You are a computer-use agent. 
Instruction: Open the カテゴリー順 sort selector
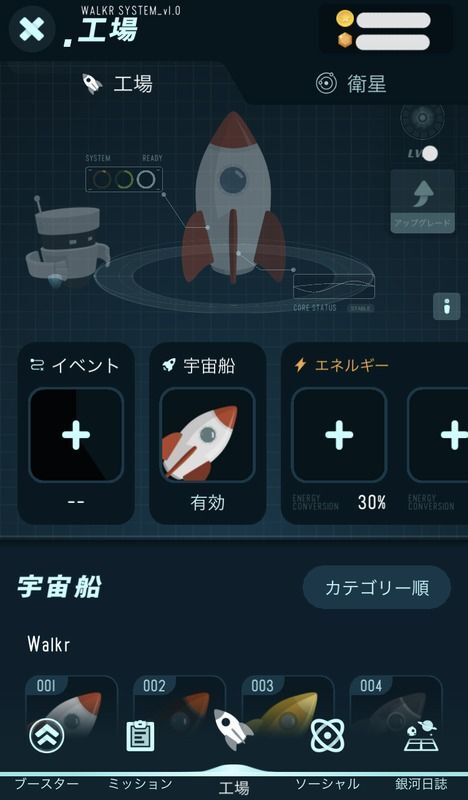pyautogui.click(x=377, y=587)
